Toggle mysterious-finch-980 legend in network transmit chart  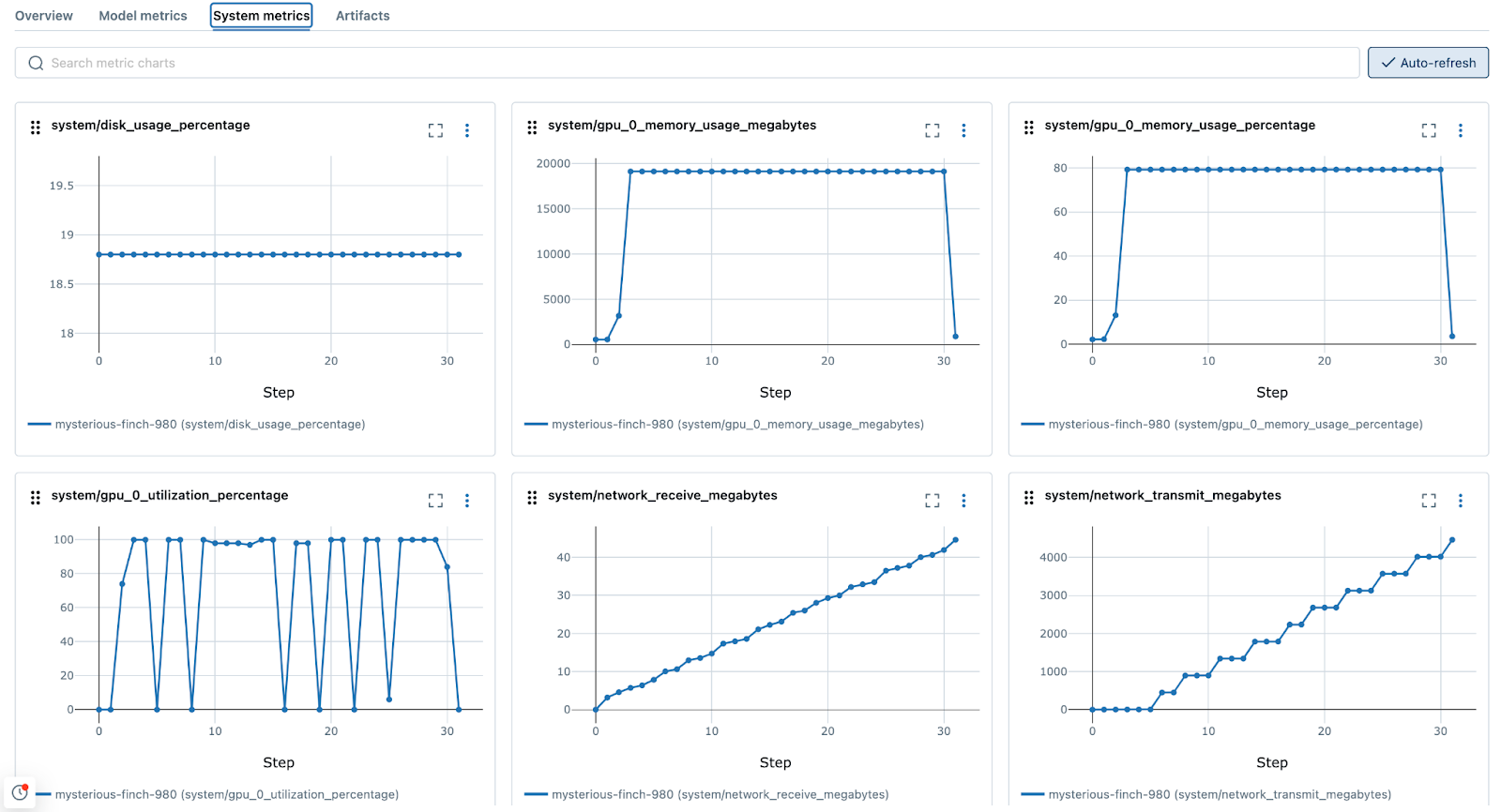(x=1219, y=795)
